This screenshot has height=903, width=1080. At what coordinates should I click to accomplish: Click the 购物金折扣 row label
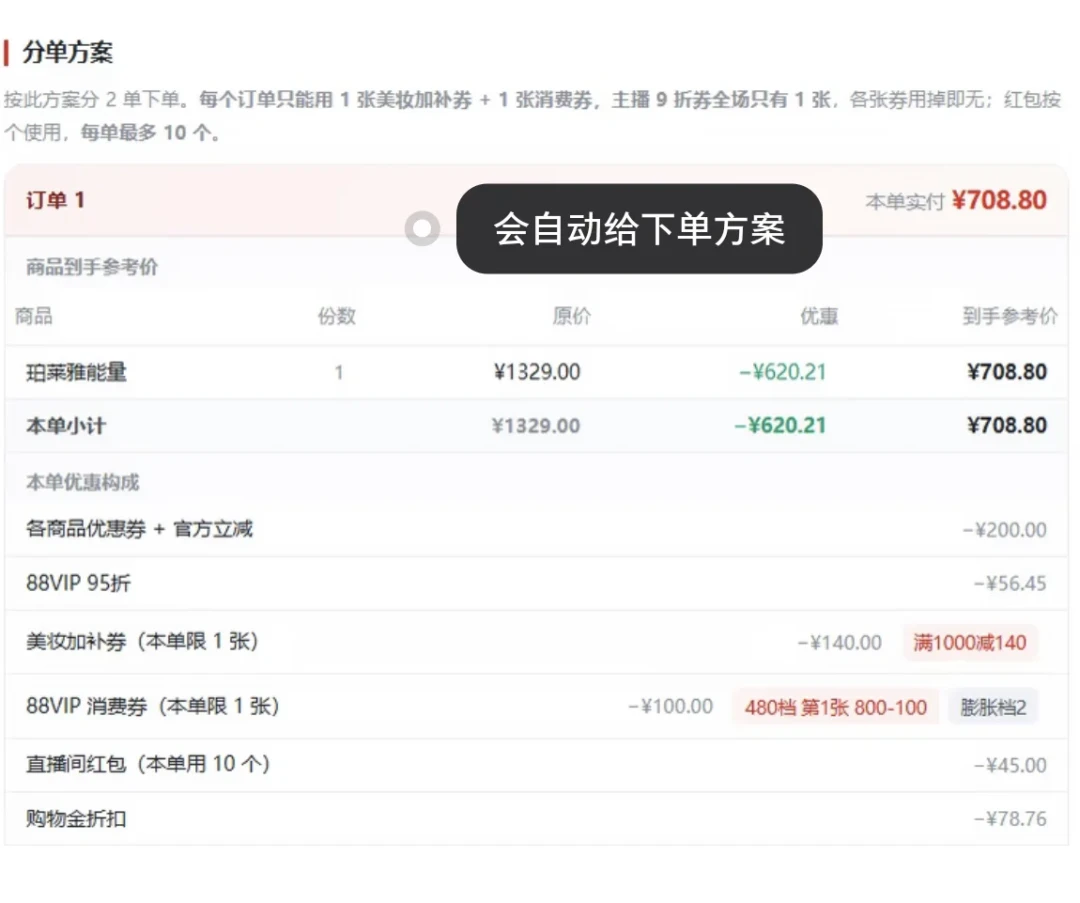(76, 819)
